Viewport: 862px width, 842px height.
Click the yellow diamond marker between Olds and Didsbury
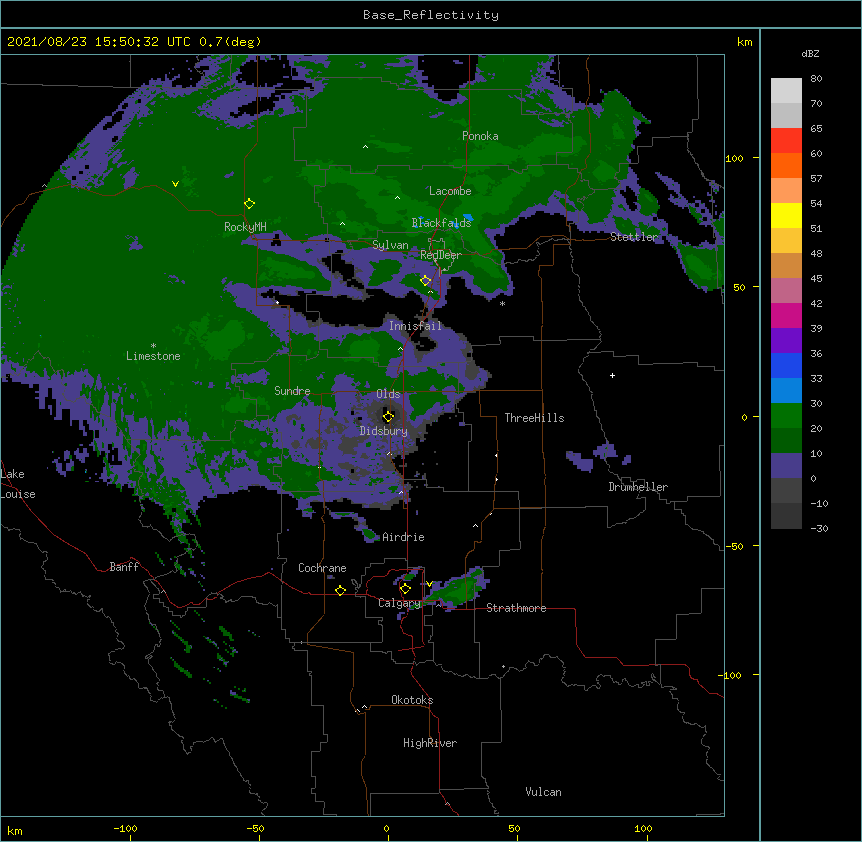click(x=388, y=417)
